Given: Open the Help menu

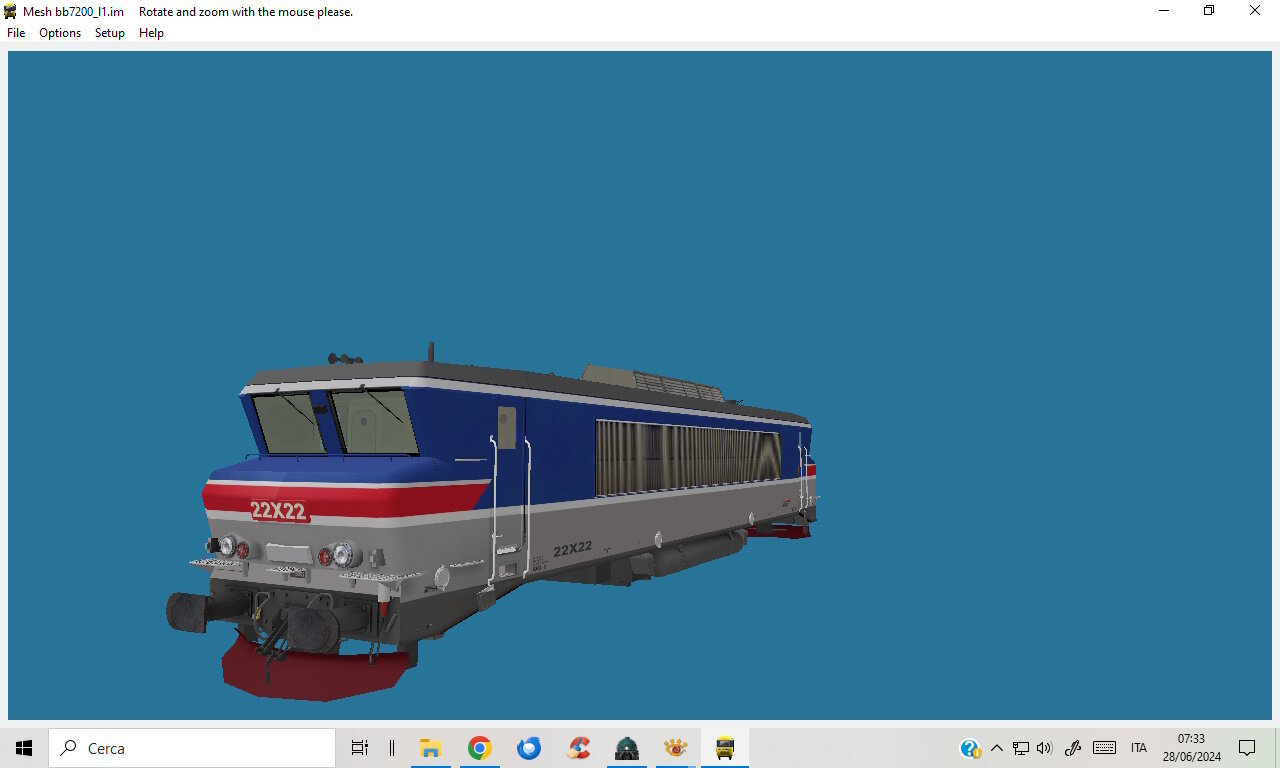Looking at the screenshot, I should pos(151,33).
